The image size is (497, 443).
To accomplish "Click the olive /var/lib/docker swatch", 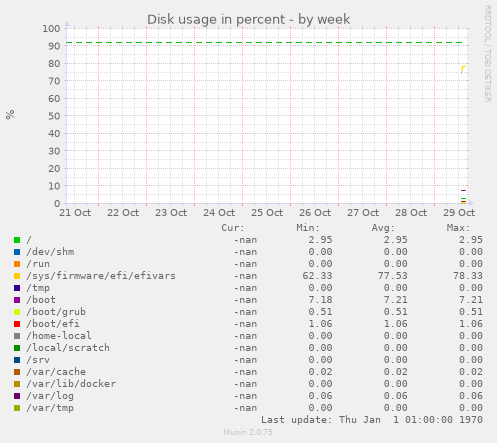I will tap(17, 384).
